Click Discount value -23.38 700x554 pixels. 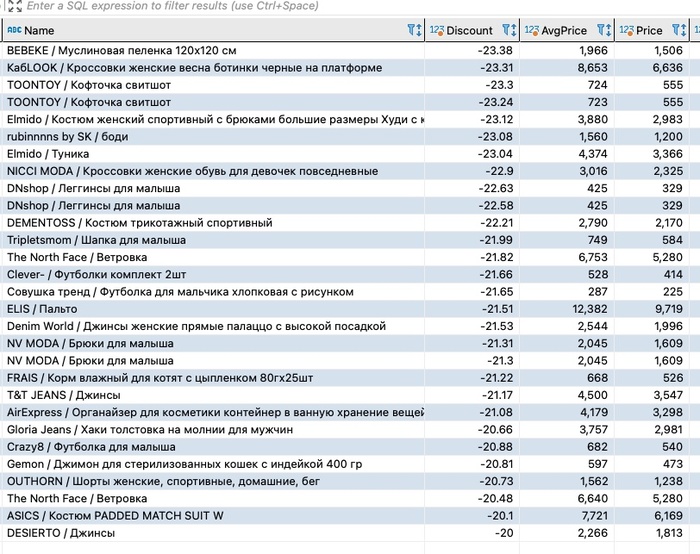click(x=495, y=50)
